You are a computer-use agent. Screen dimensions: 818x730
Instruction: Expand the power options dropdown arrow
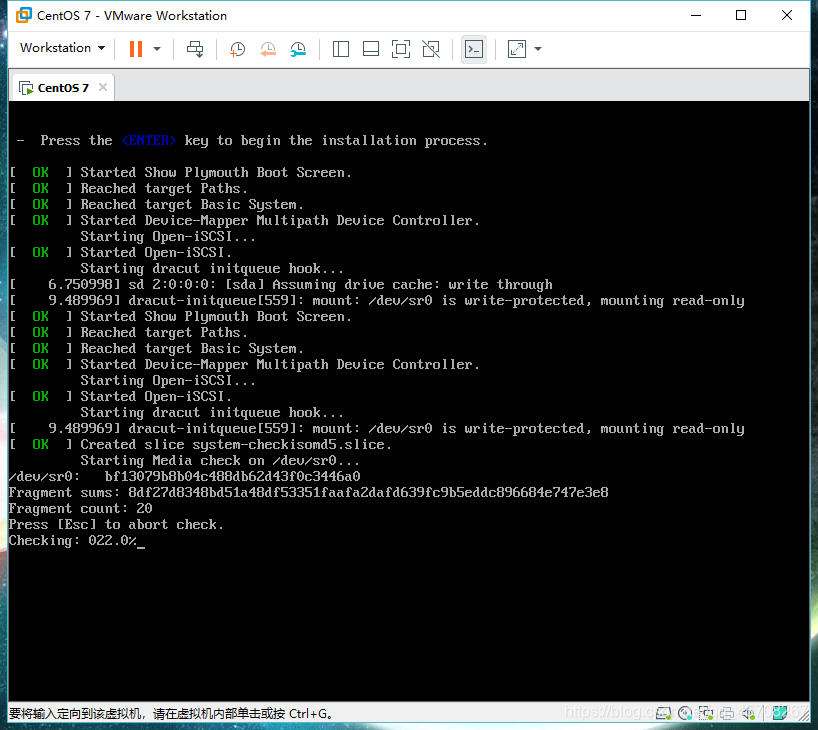[157, 49]
